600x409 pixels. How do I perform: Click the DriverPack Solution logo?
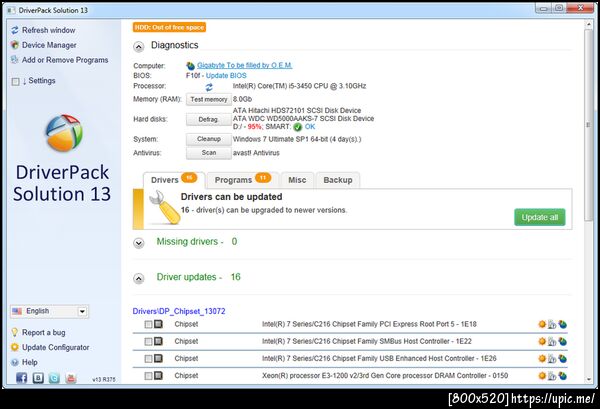64,133
